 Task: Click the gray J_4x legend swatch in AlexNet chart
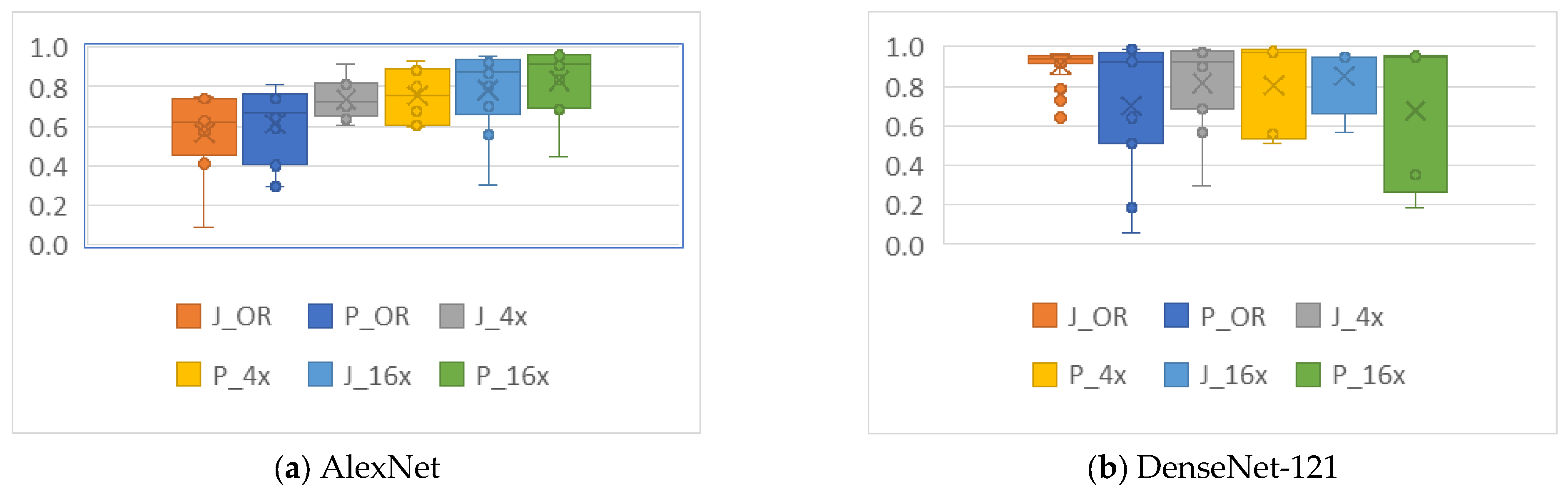point(452,316)
